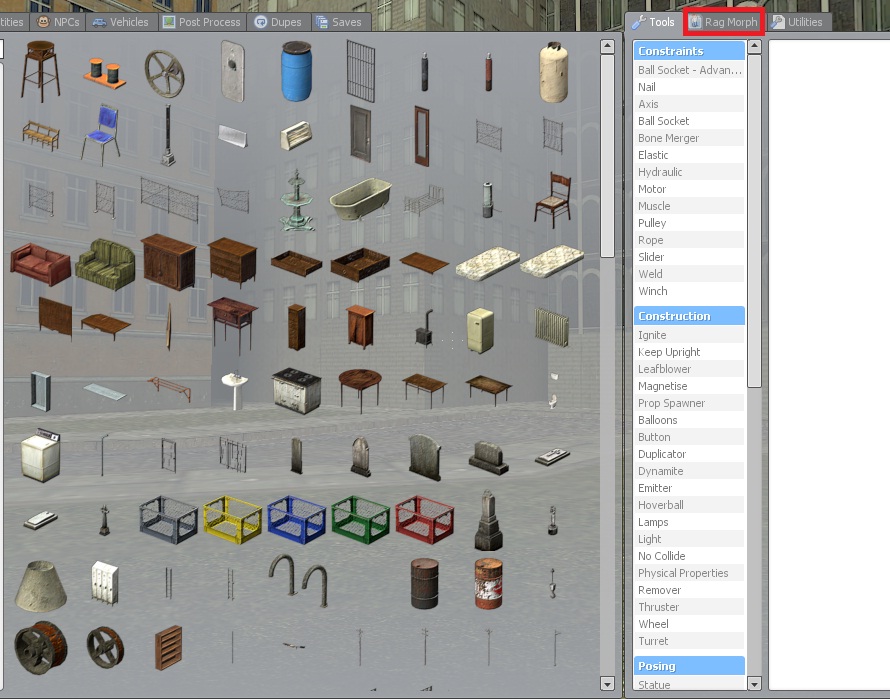Click the tool list scroll-down arrow

point(754,684)
